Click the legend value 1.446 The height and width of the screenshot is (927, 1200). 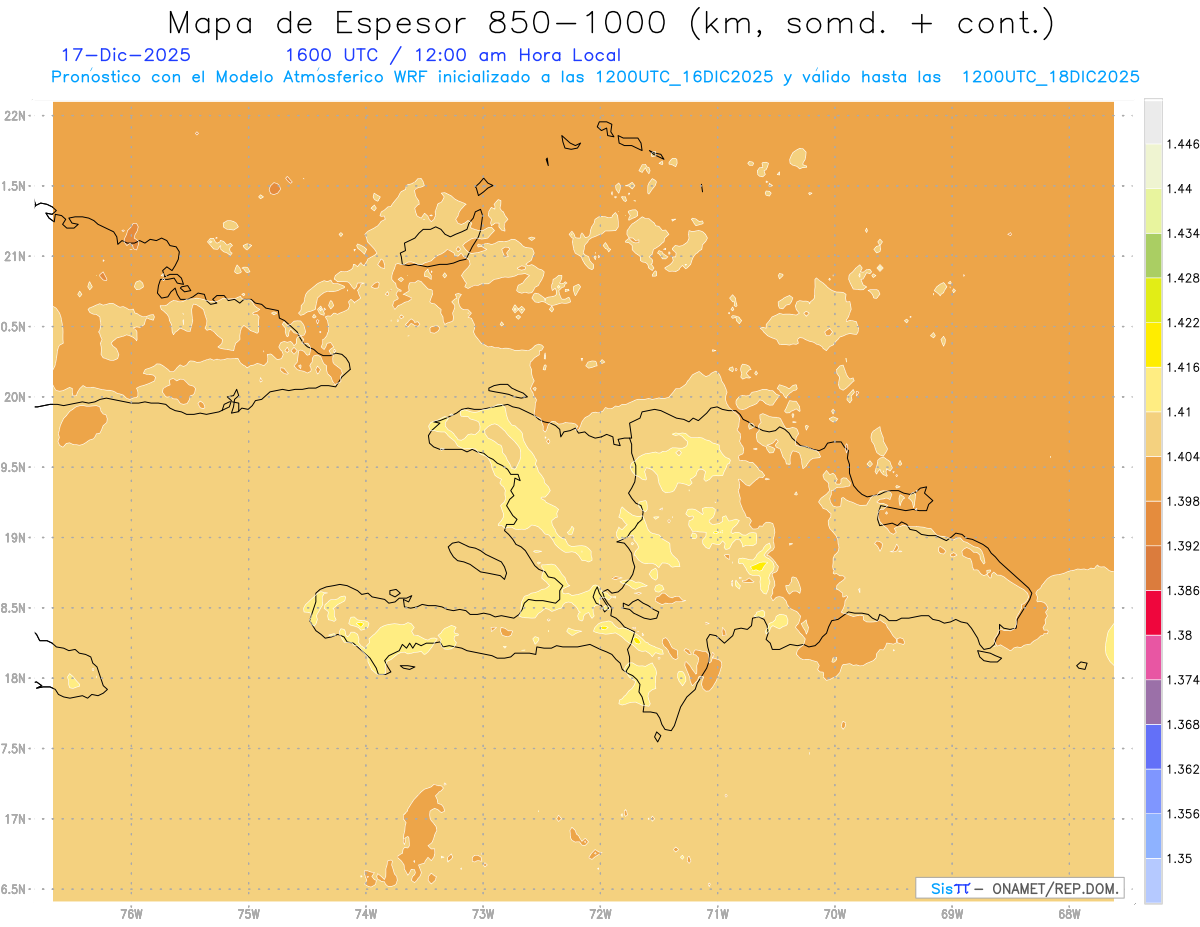1185,144
